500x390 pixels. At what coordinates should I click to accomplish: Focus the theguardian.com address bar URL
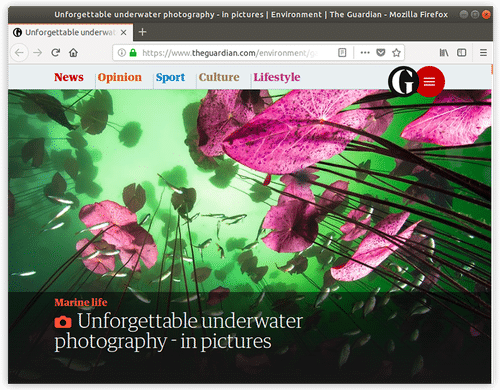pos(230,53)
